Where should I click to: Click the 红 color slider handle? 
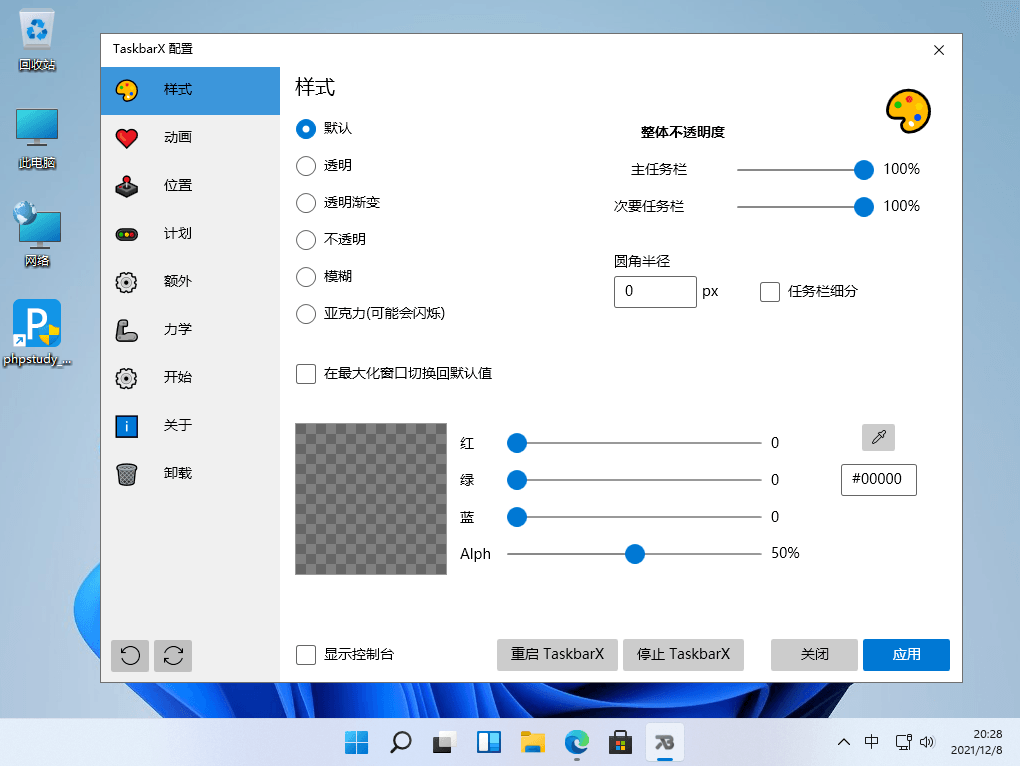coord(517,443)
